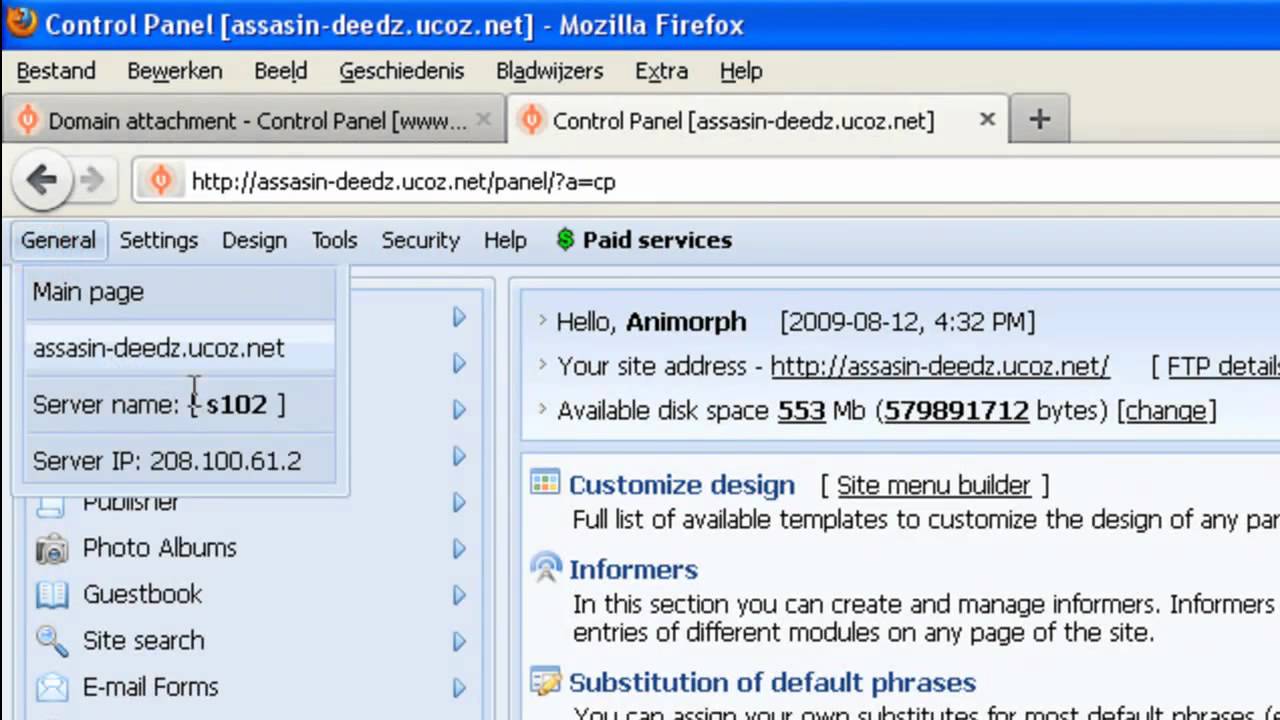
Task: Open the Site search module
Action: [x=143, y=641]
